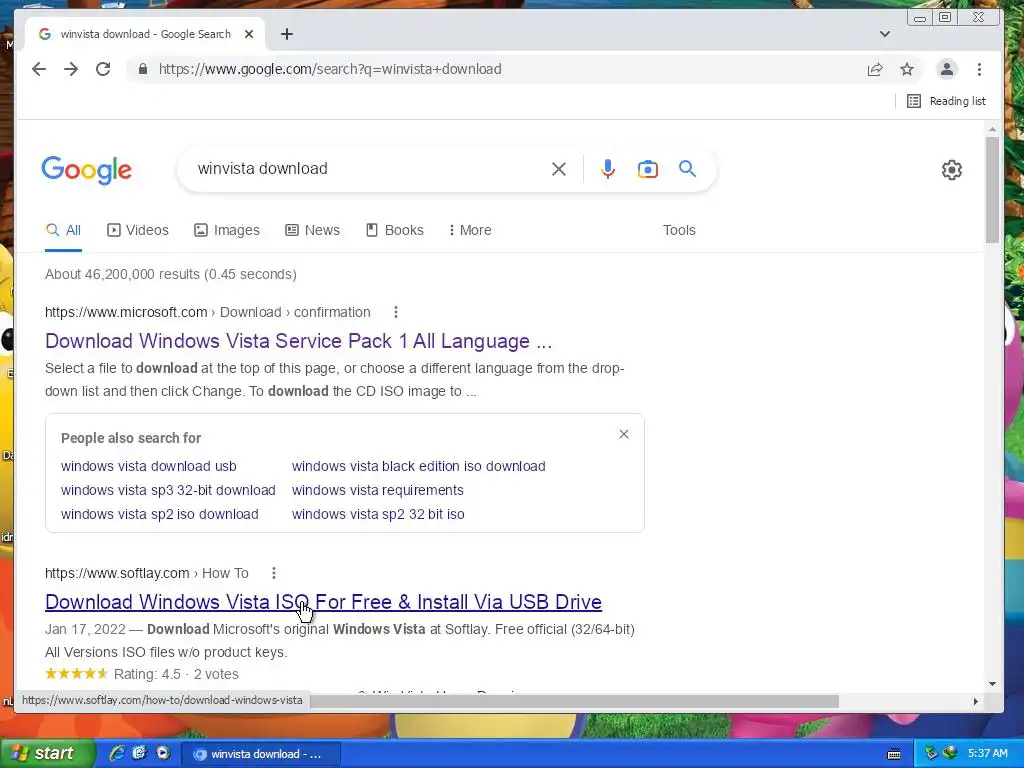
Task: Select the All results tab
Action: point(63,230)
